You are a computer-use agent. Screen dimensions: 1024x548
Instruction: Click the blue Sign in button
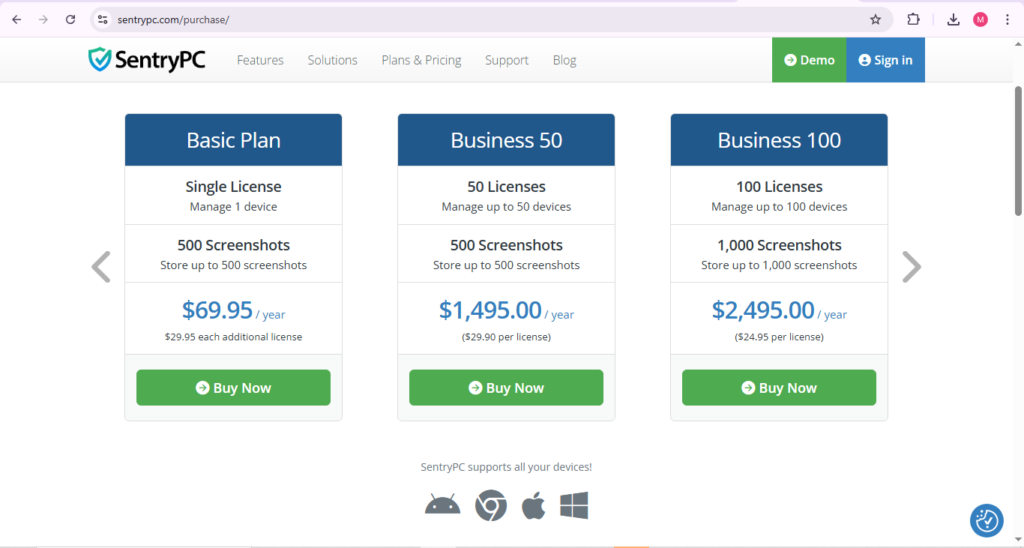[886, 60]
